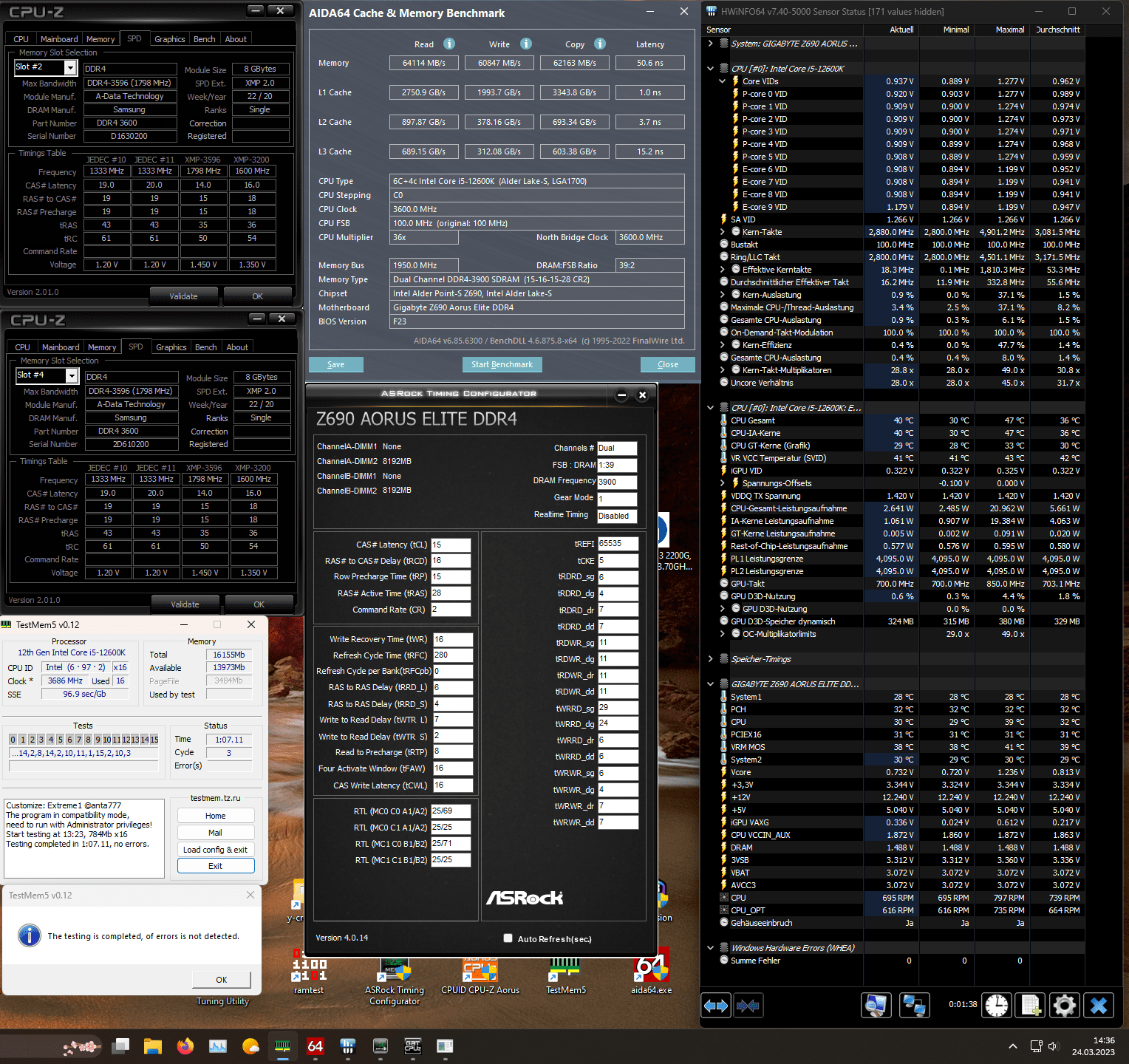Click the Write info icon in AIDA64
Image resolution: width=1129 pixels, height=1064 pixels.
click(x=526, y=44)
